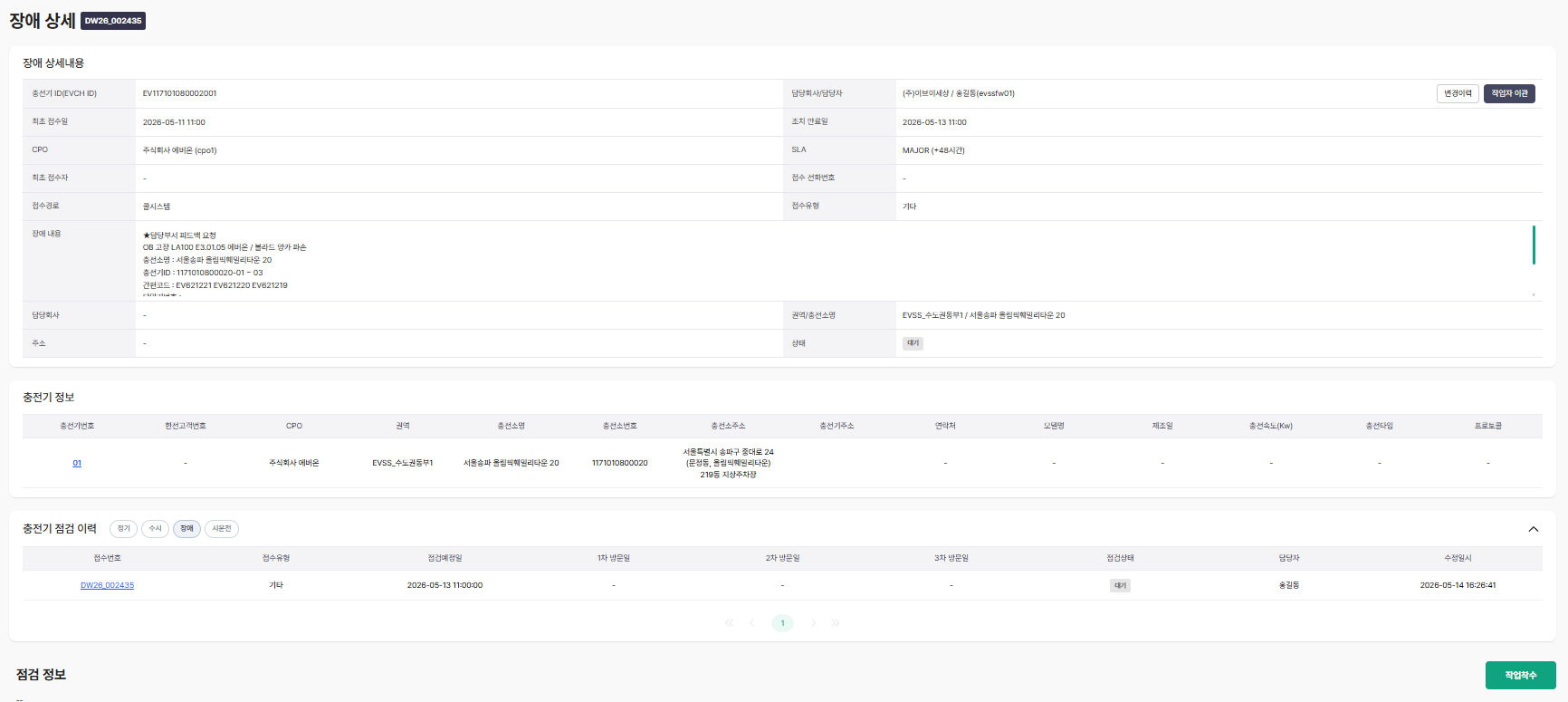1568x702 pixels.
Task: Click the assignee (주)이브이세상 / 홍길동(evssfw01)
Action: (x=958, y=93)
